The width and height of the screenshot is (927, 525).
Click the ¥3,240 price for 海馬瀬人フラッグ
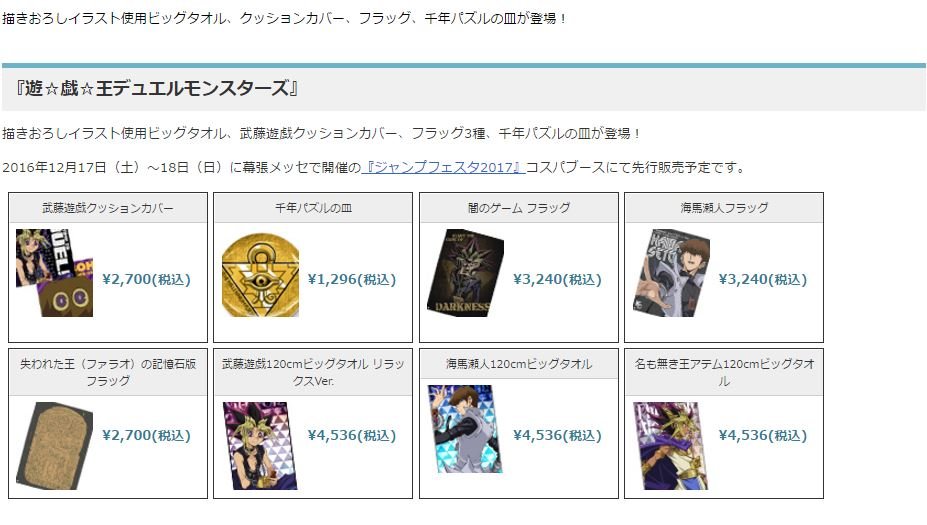(x=763, y=279)
